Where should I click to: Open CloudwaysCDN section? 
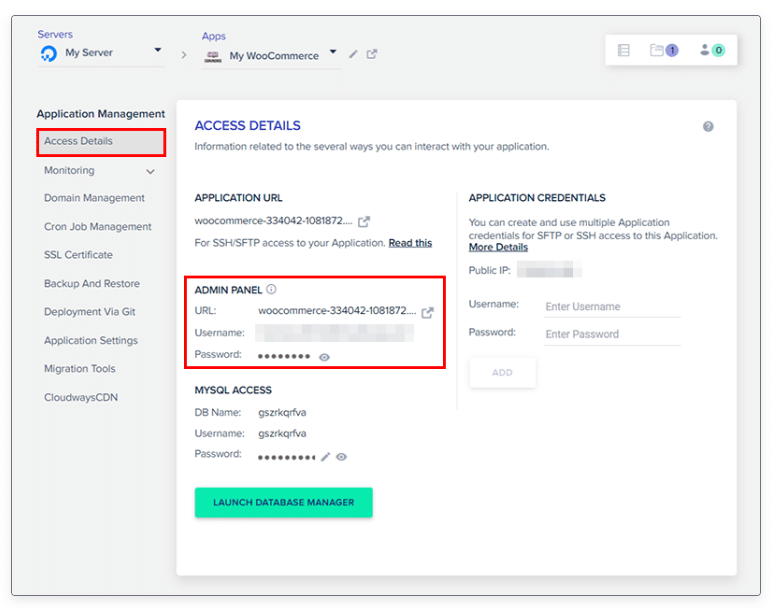[81, 398]
